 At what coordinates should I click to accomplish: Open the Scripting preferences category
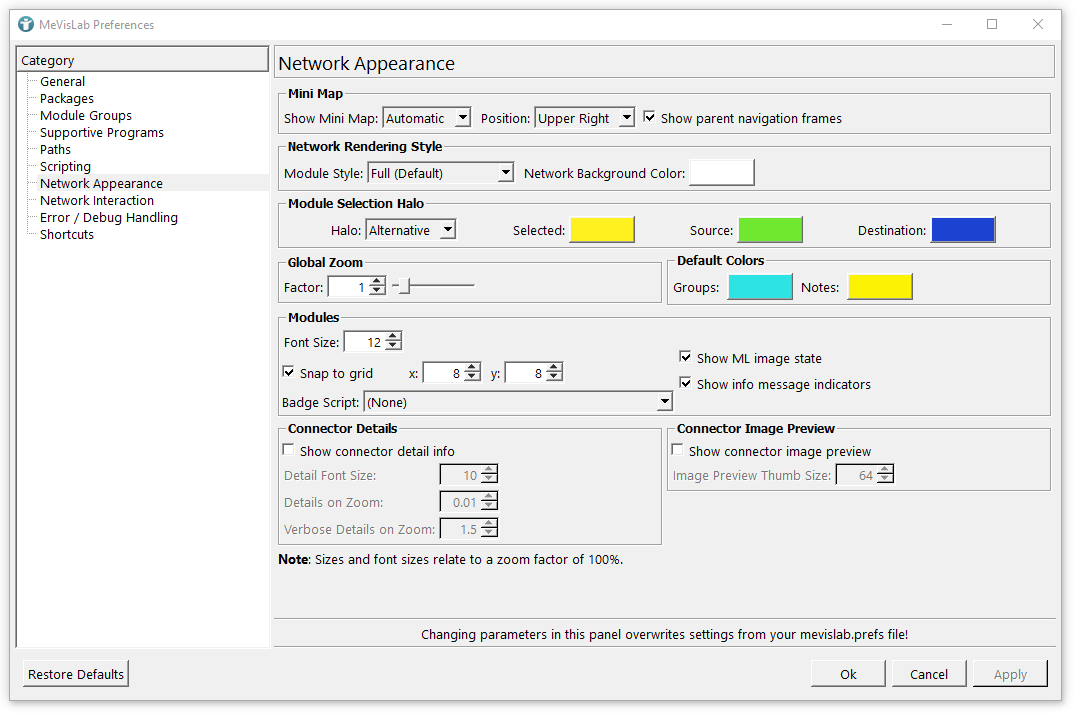click(65, 166)
